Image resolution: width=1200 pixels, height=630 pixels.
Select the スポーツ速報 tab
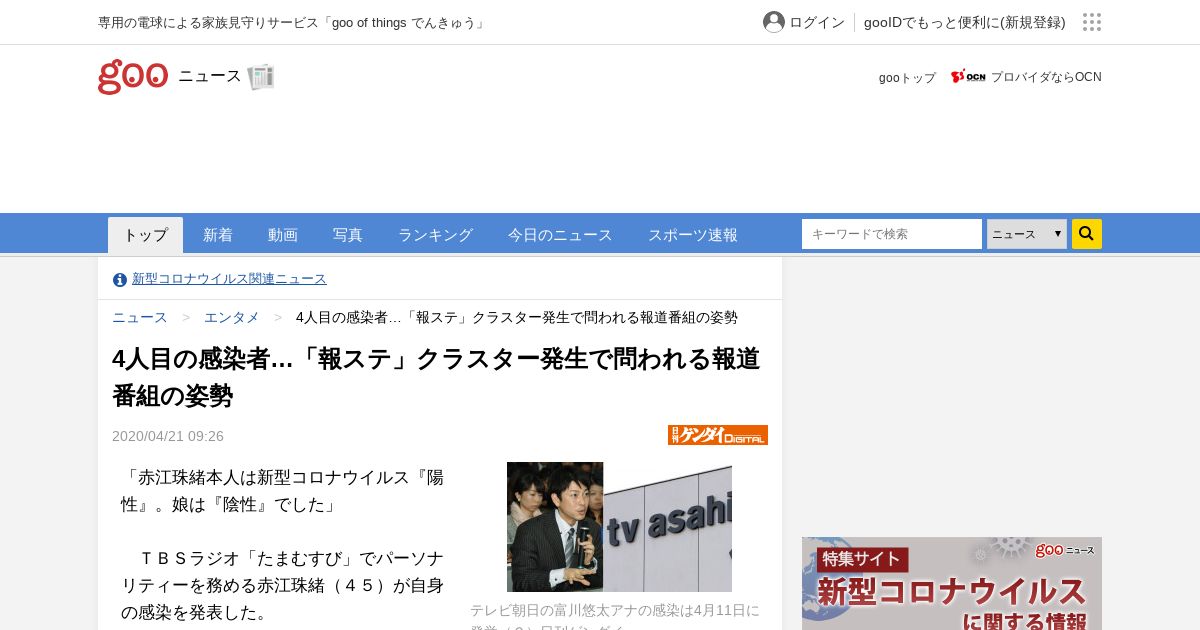tap(693, 235)
